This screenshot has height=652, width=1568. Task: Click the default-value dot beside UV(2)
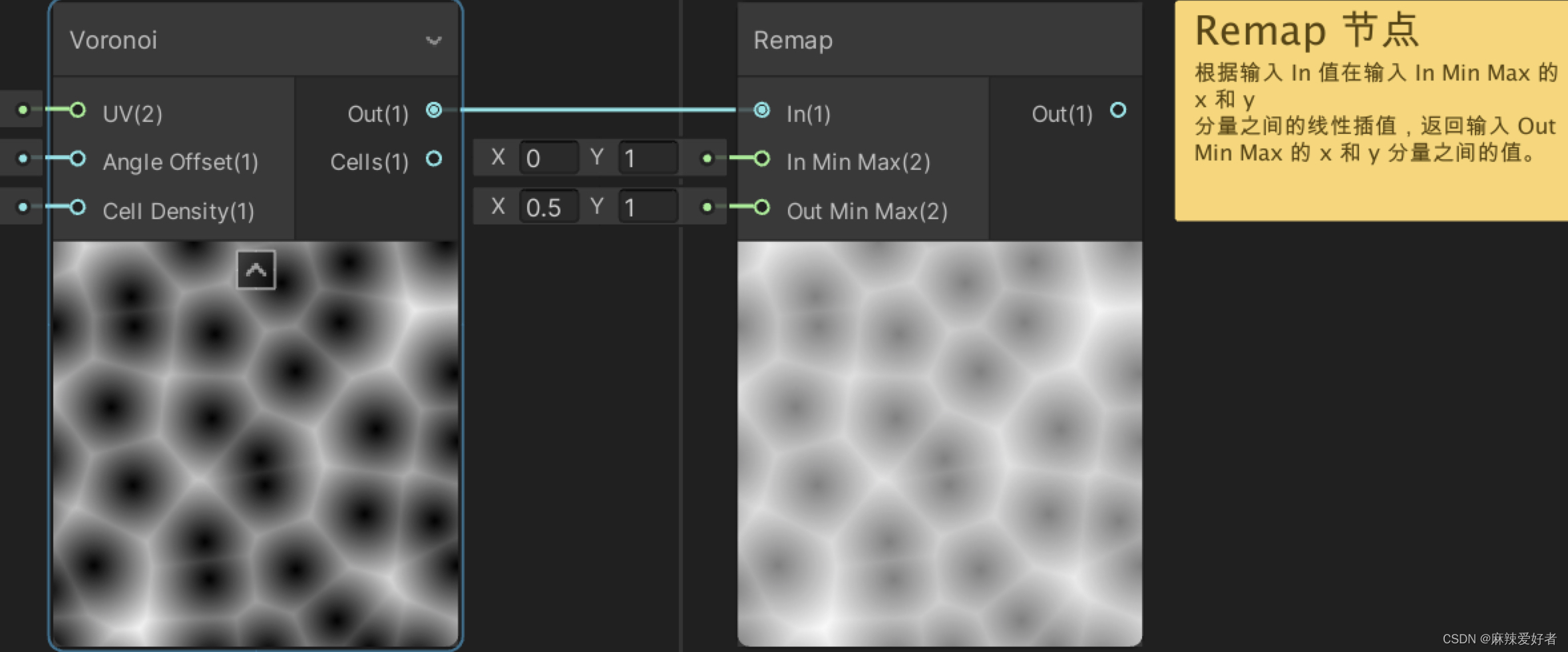(x=23, y=110)
